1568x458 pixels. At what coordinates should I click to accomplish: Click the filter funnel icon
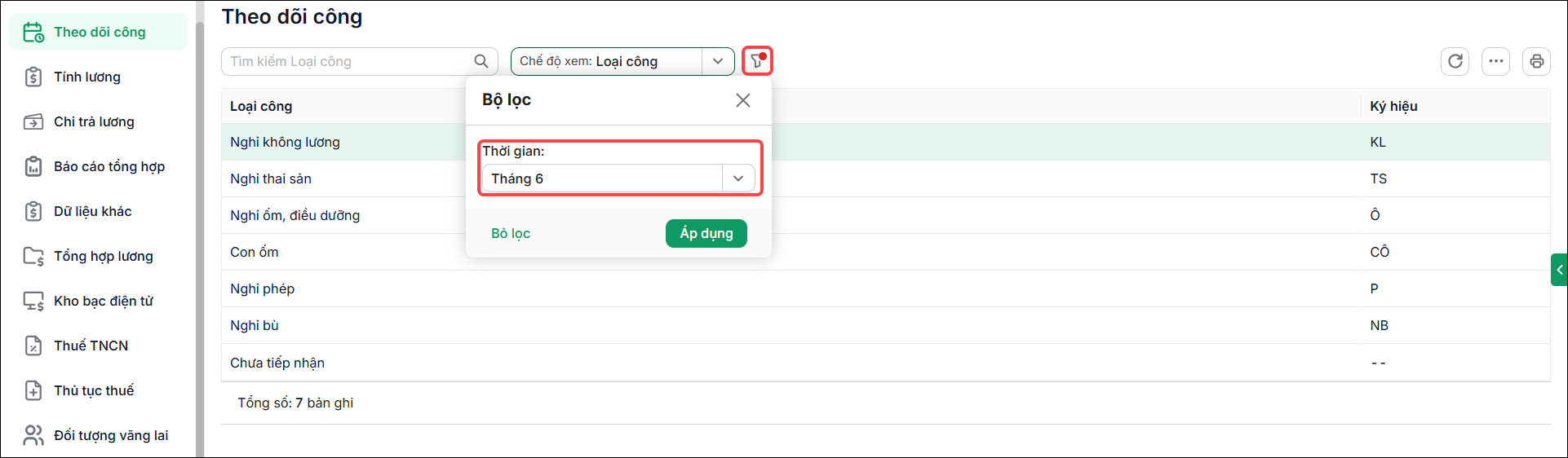point(757,61)
